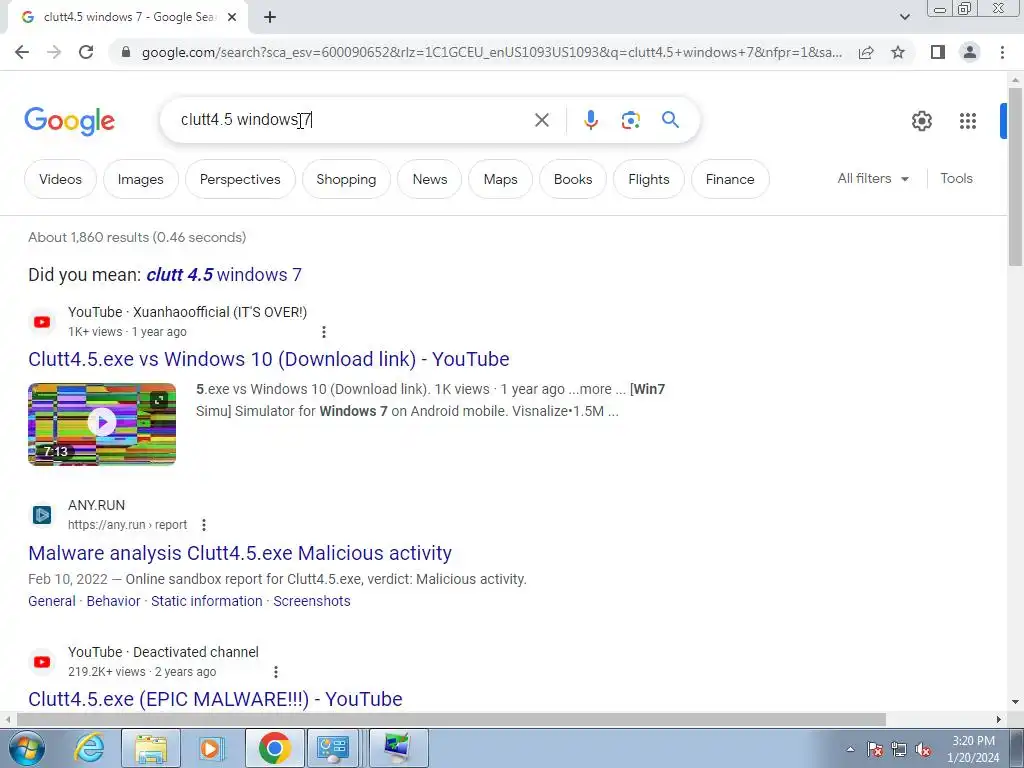The height and width of the screenshot is (768, 1024).
Task: Filter results by Maps
Action: tap(500, 179)
